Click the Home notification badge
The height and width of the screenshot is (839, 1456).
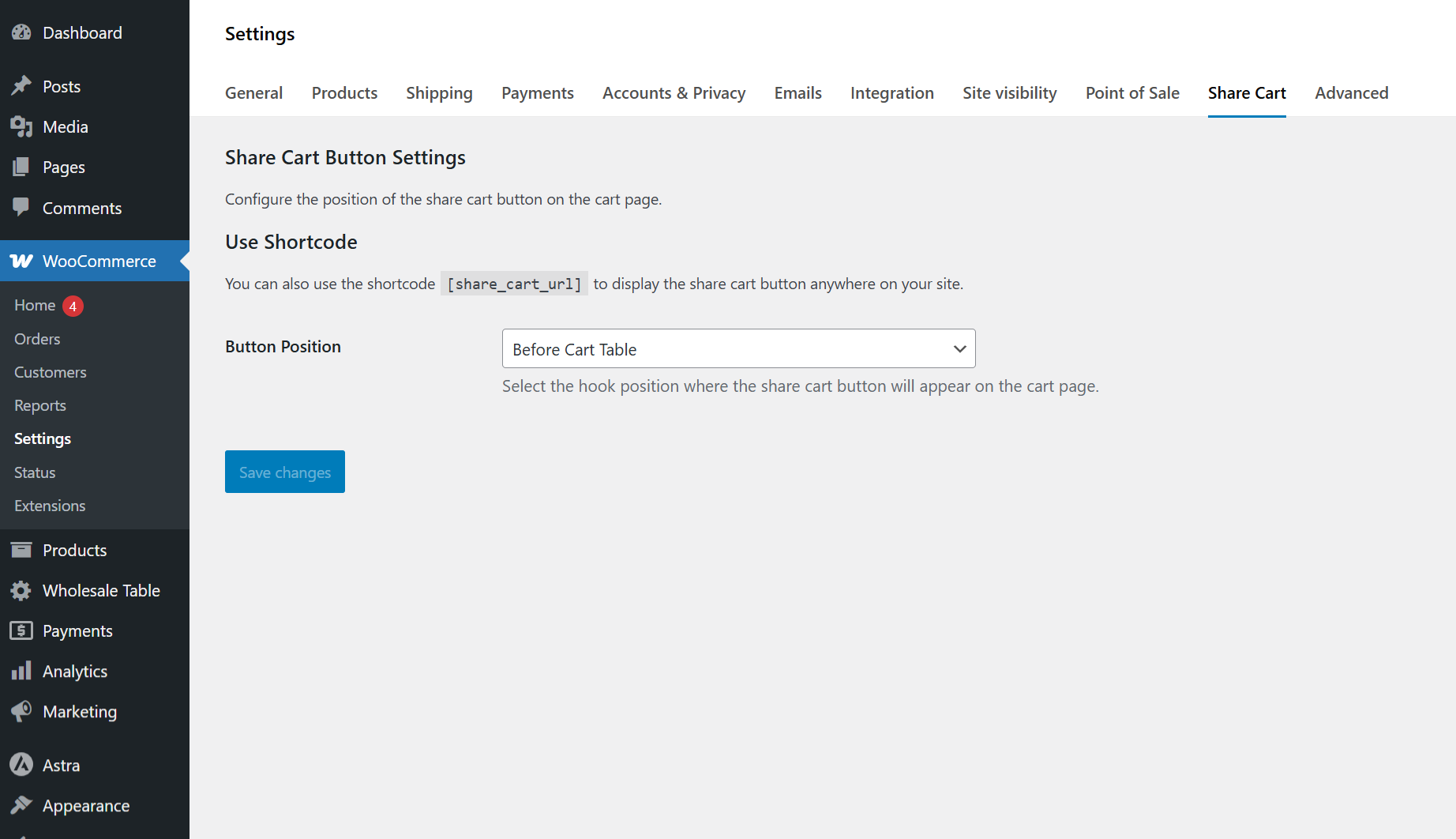73,306
